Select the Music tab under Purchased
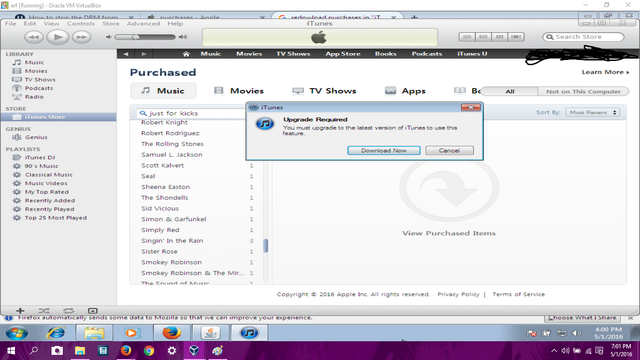Viewport: 640px width, 360px height. click(163, 91)
